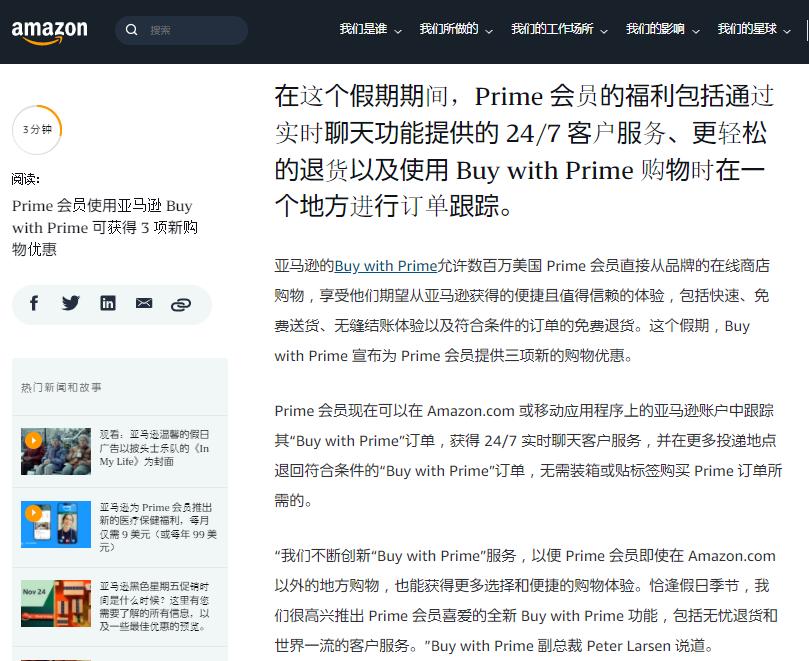Open the holiday ad video thumbnail
809x661 pixels.
pyautogui.click(x=56, y=451)
